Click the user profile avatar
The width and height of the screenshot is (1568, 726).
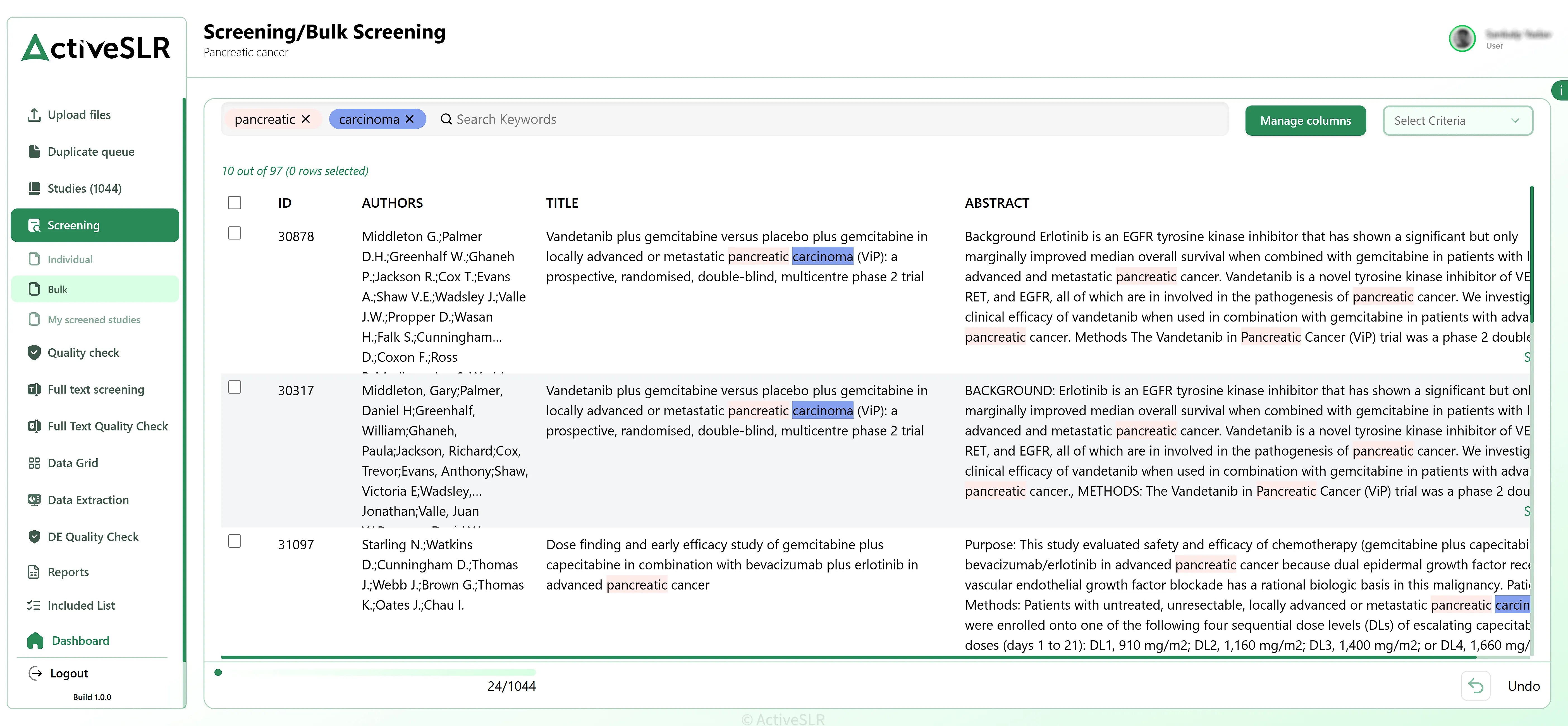tap(1462, 38)
